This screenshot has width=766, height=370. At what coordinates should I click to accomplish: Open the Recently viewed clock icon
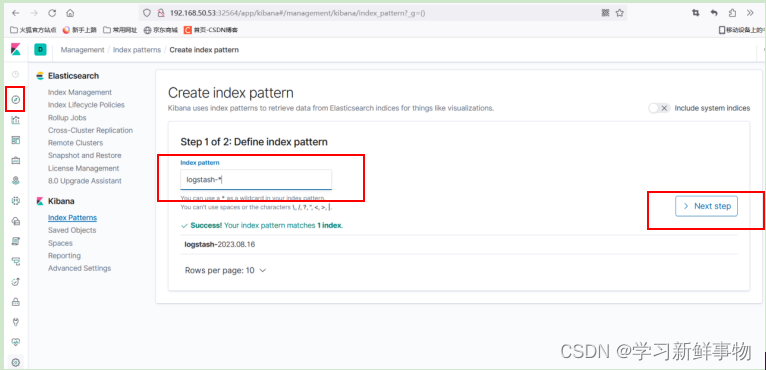[x=16, y=74]
